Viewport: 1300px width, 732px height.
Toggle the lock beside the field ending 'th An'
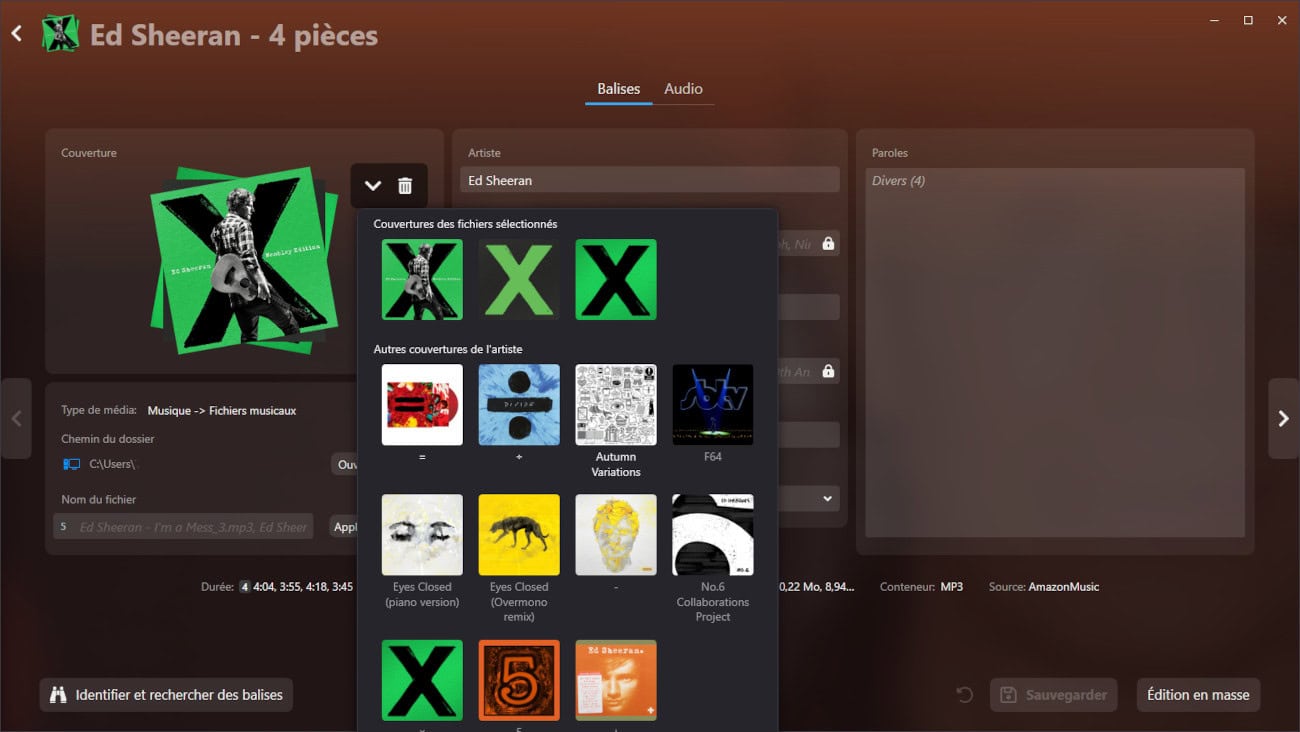tap(828, 371)
